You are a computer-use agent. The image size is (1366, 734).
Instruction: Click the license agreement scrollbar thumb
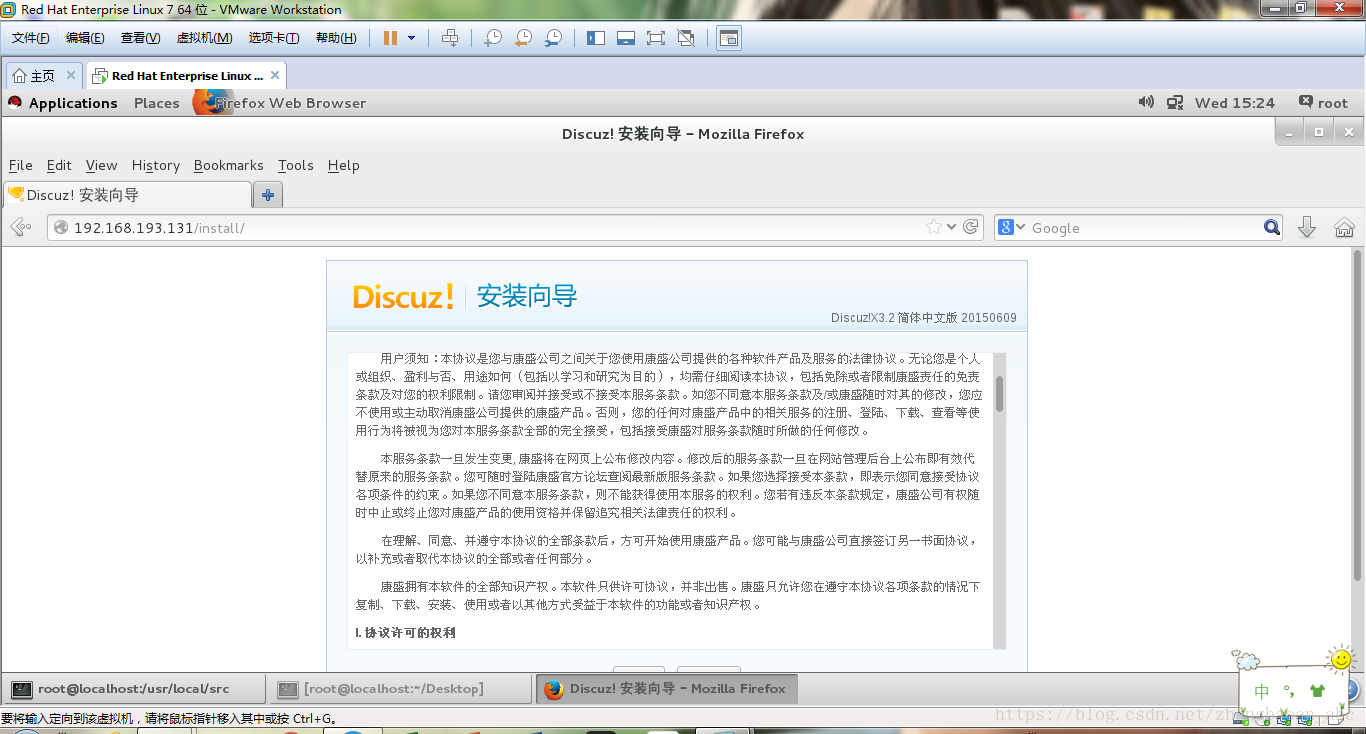pyautogui.click(x=999, y=394)
